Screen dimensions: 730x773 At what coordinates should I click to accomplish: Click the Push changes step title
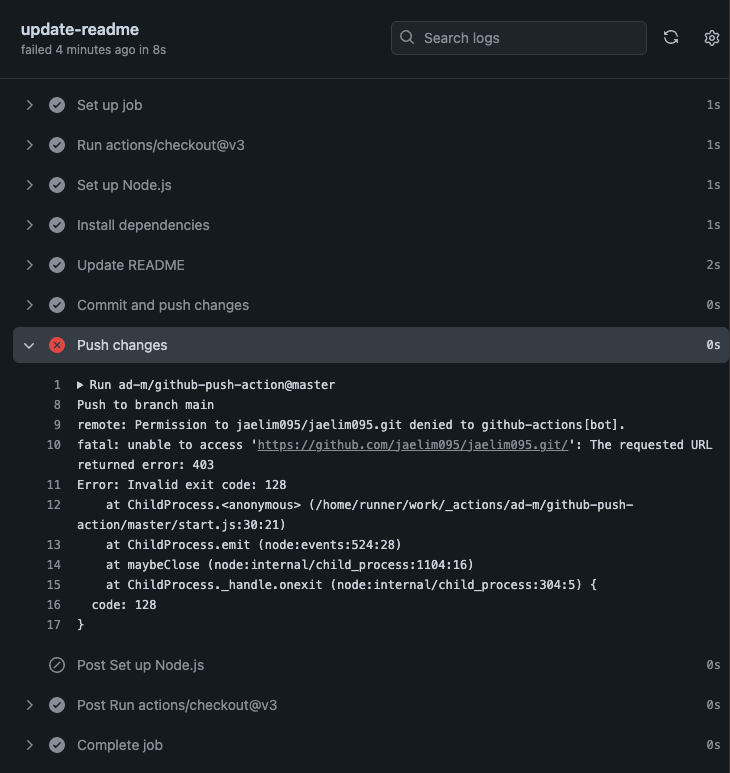122,345
